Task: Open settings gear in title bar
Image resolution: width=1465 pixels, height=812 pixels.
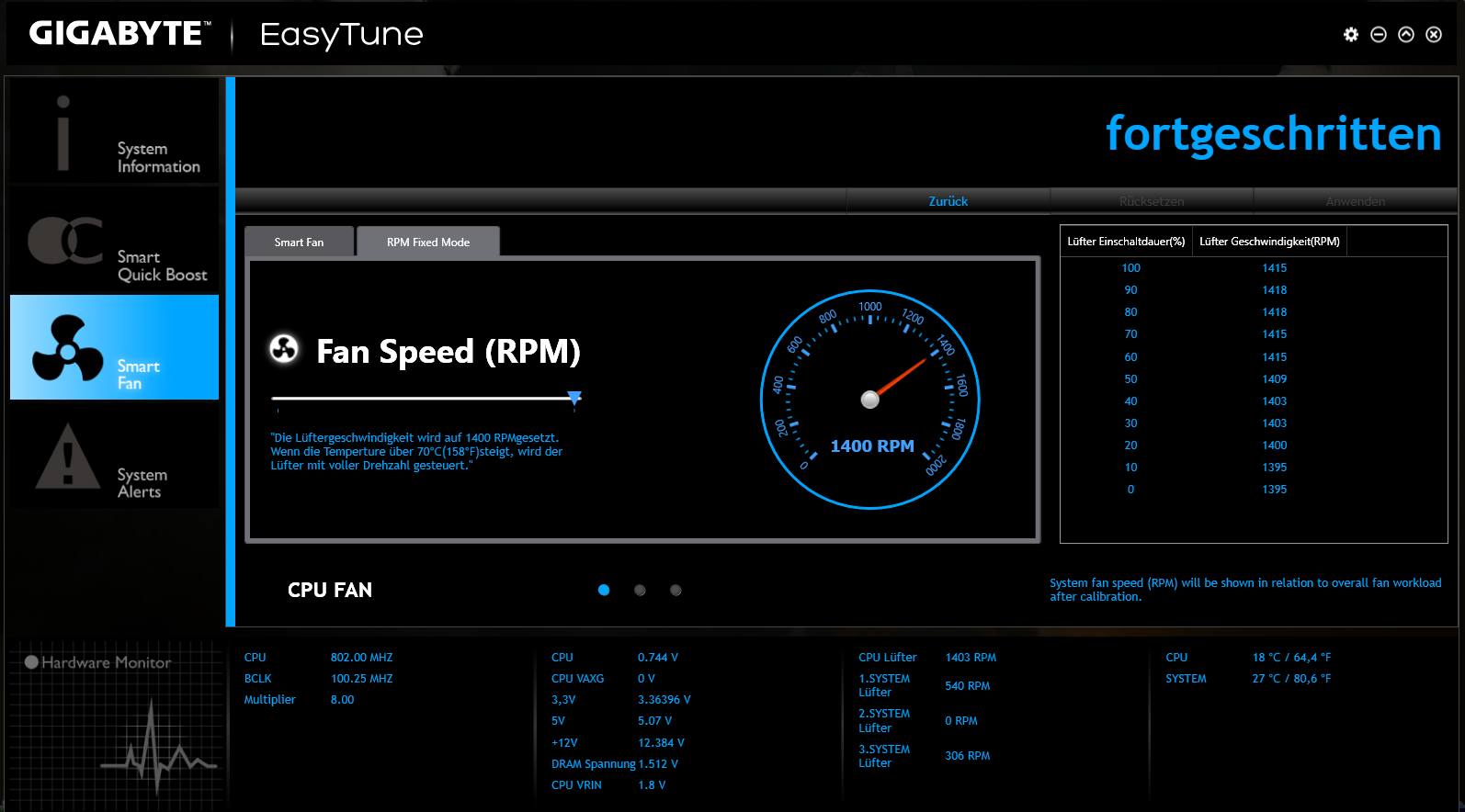Action: (x=1350, y=34)
